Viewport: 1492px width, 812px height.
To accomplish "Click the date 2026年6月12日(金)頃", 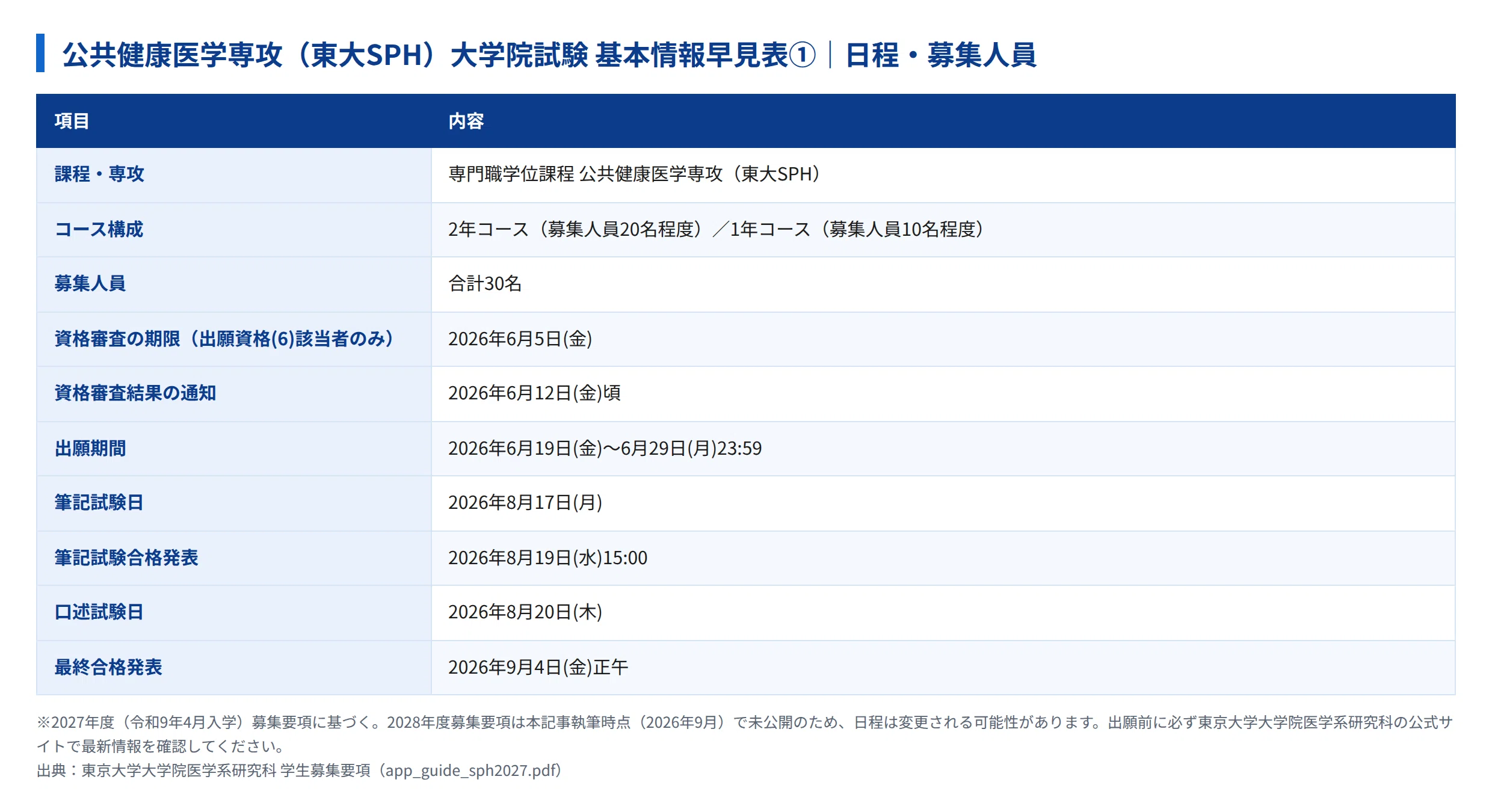I will tap(535, 393).
